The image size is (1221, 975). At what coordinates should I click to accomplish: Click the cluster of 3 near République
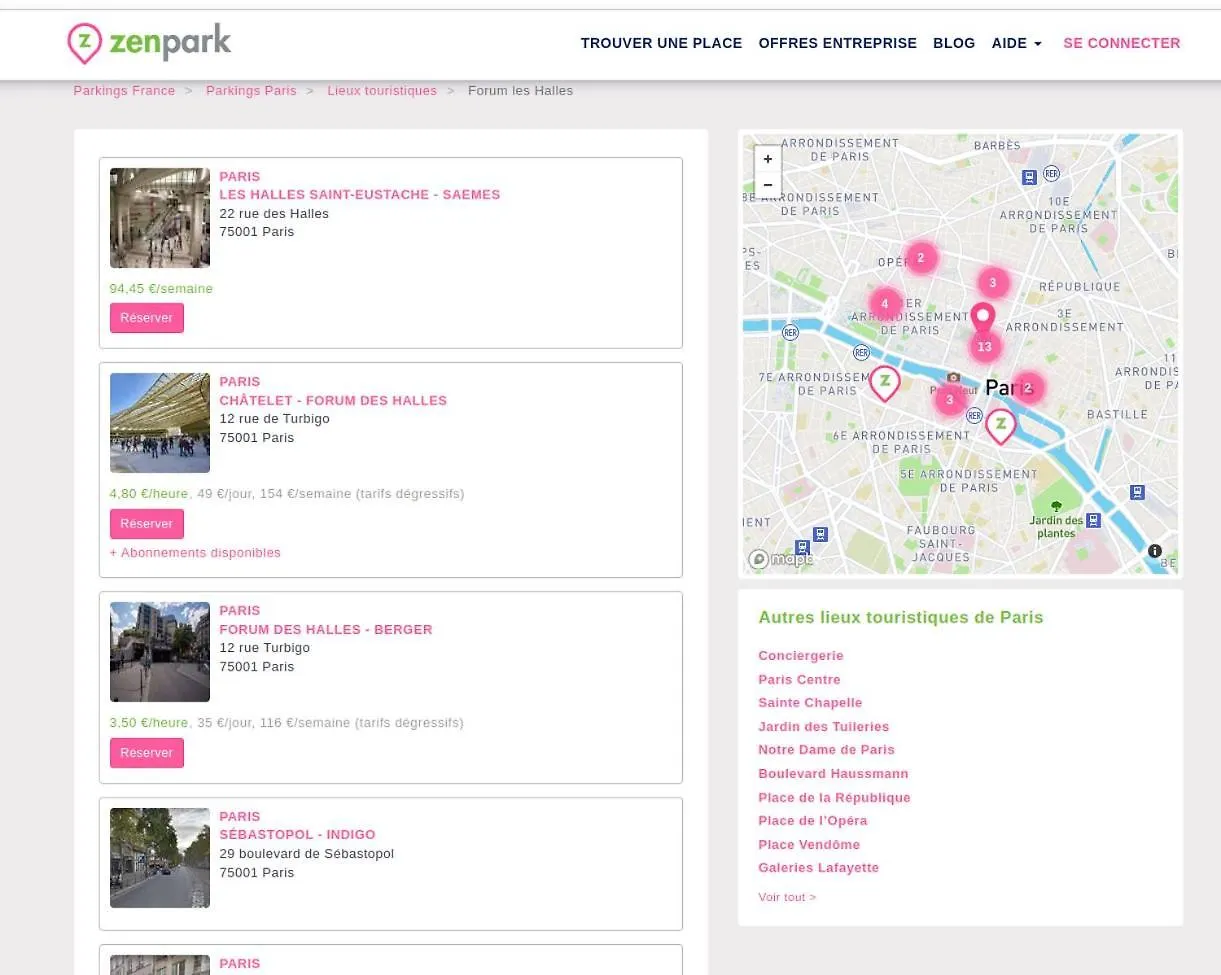[x=993, y=283]
